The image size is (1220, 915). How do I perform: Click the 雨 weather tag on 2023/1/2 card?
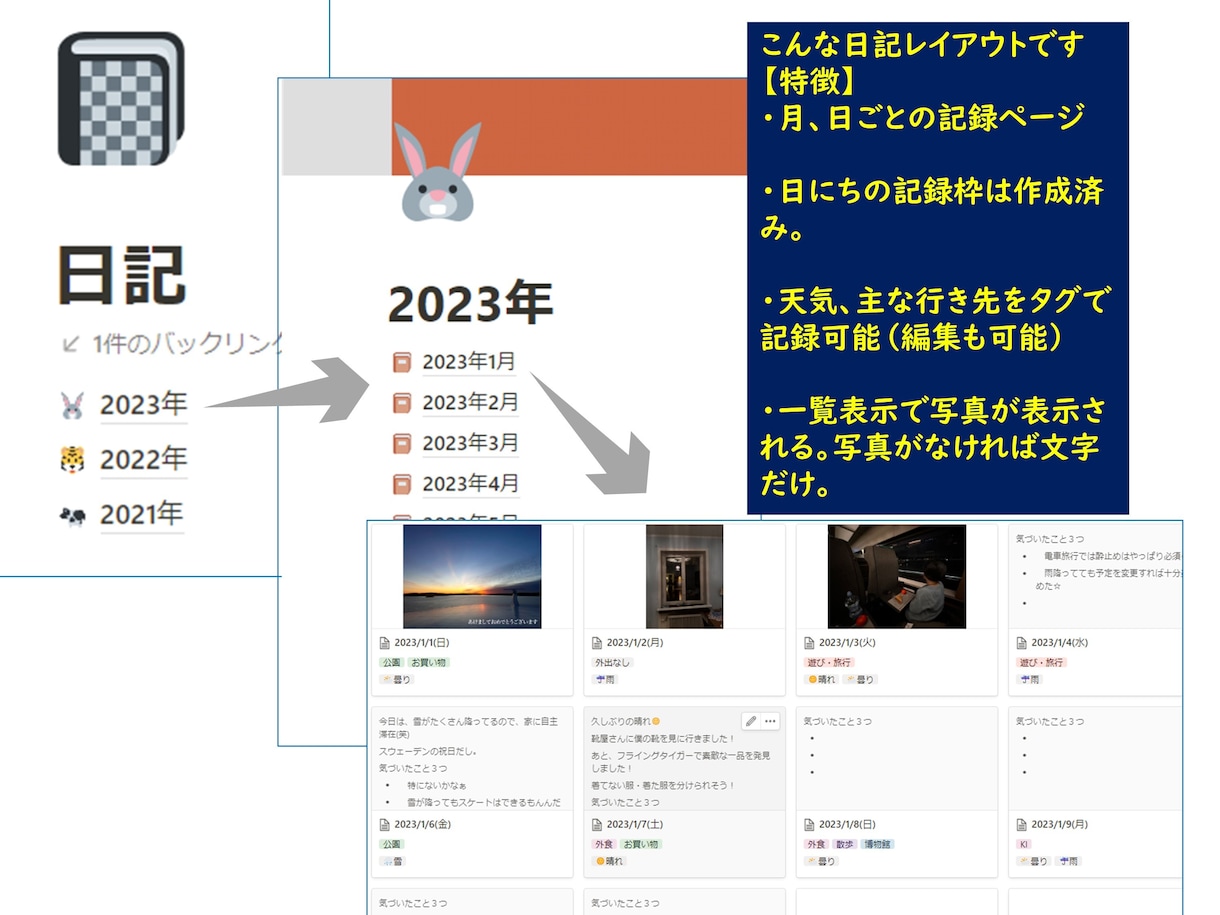point(605,680)
